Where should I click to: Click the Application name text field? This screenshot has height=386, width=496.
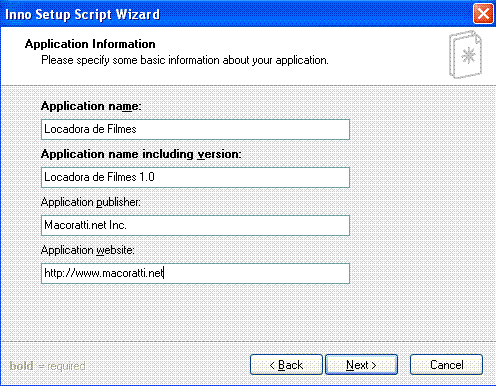[195, 129]
